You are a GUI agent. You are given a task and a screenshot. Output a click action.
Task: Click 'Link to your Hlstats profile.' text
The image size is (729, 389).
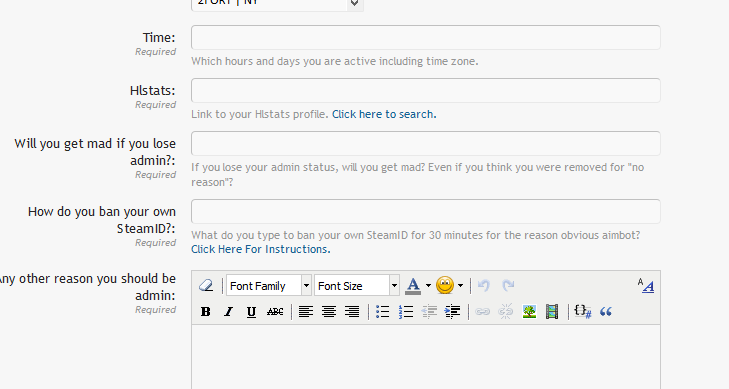pos(260,114)
